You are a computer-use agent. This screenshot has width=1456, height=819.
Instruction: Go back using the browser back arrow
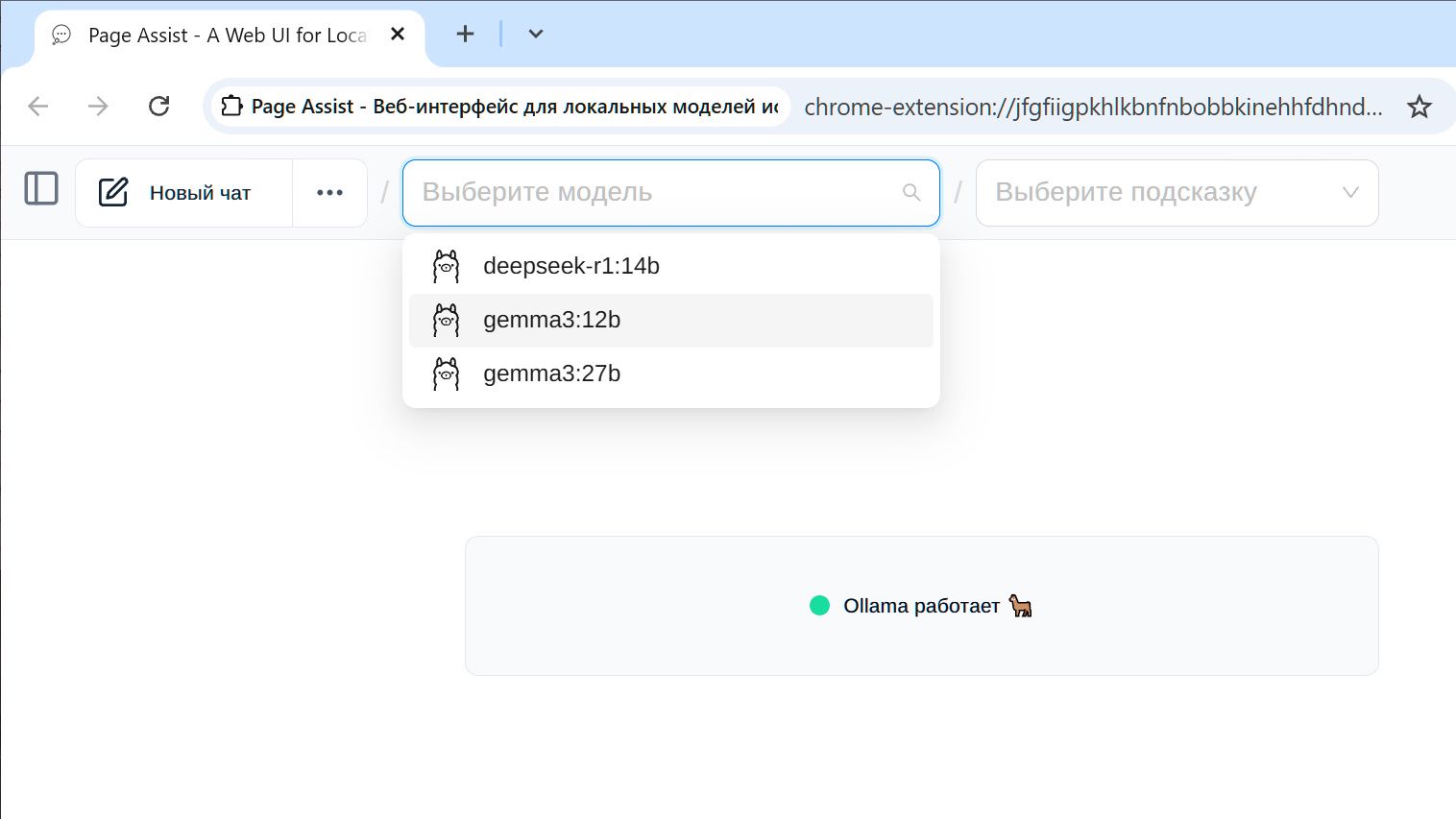[38, 107]
